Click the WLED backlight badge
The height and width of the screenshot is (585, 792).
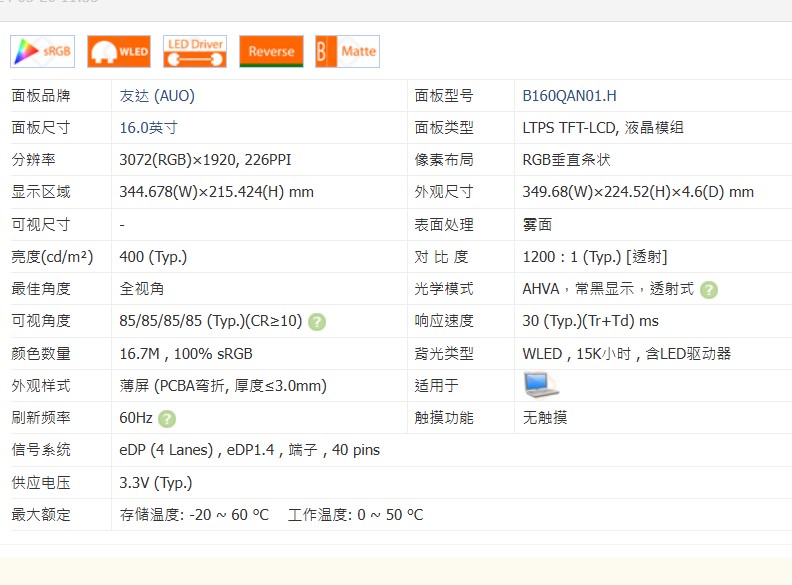coord(119,52)
